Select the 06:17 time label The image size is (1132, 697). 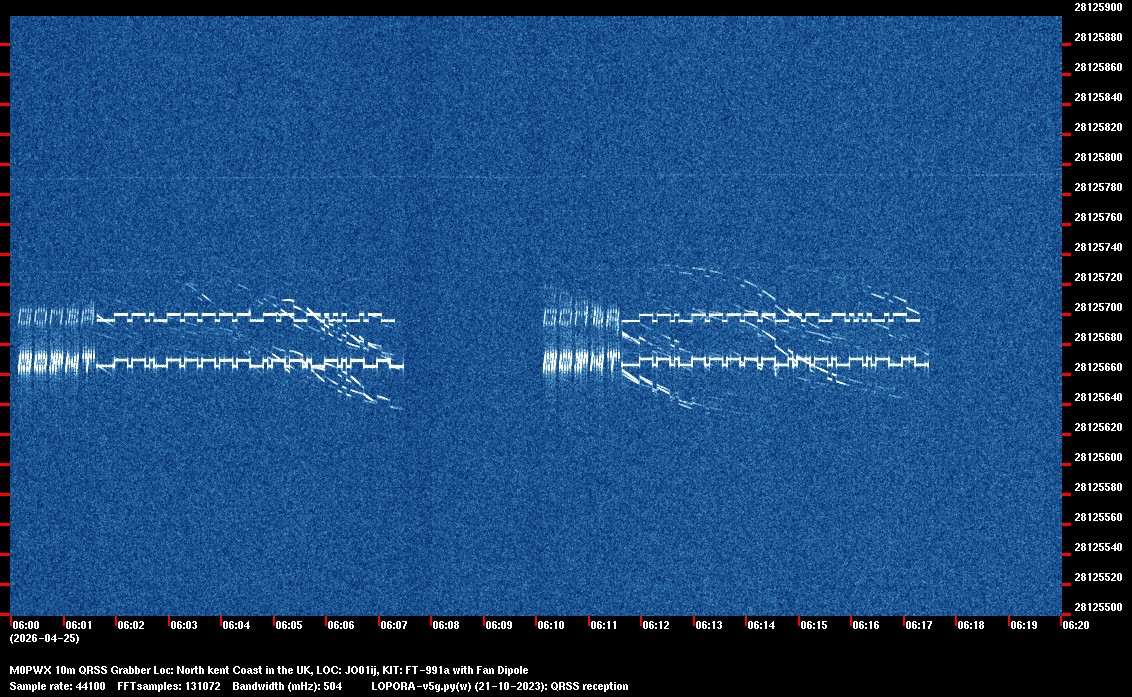918,625
